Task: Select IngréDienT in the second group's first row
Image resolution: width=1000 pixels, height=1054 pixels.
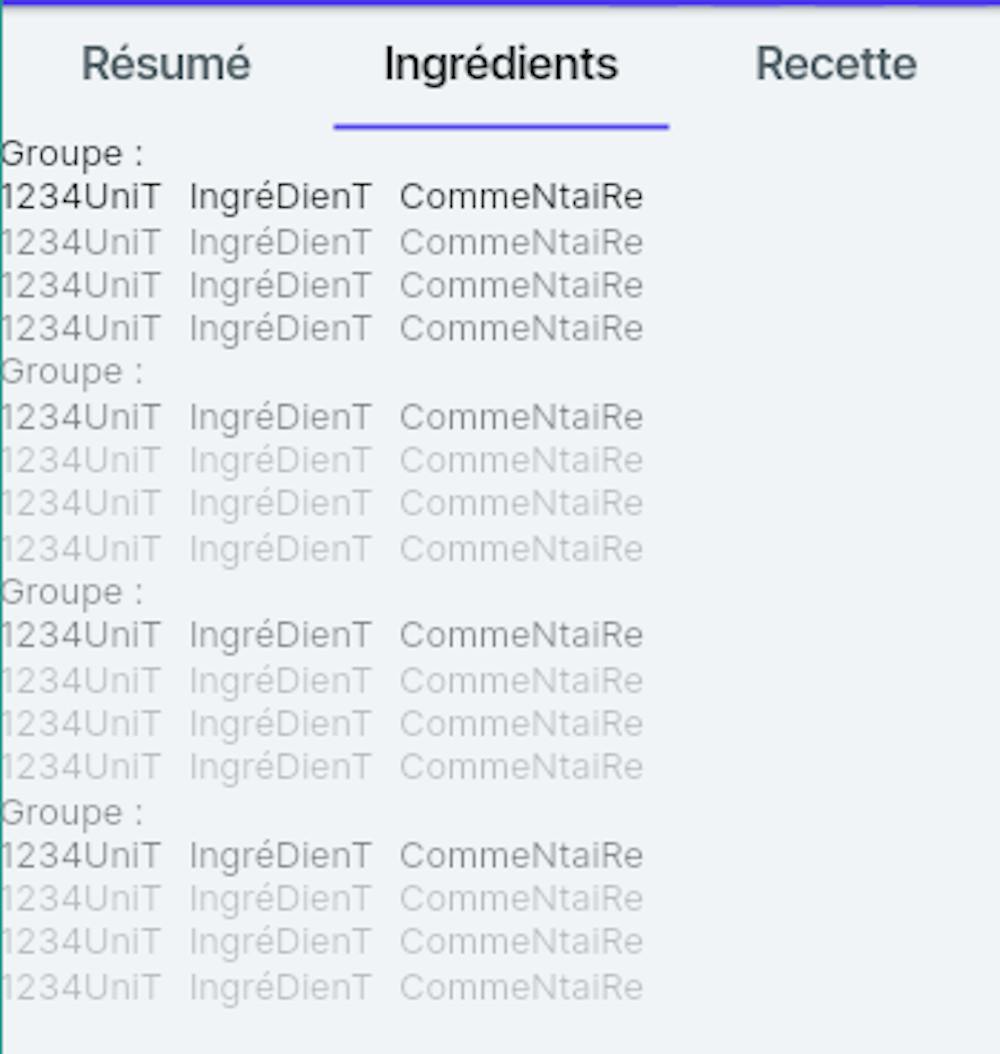Action: point(280,417)
